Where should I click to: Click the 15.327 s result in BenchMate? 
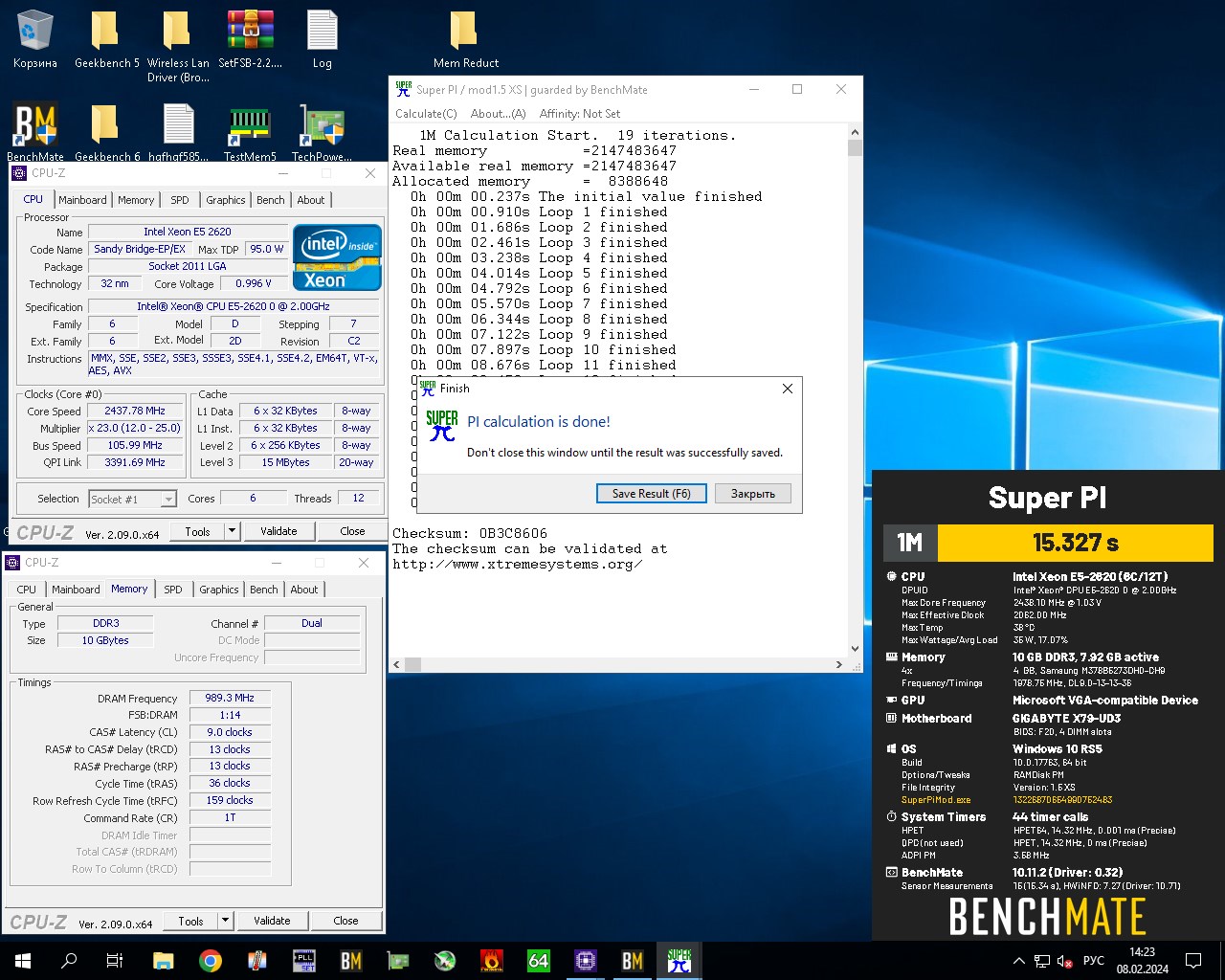[x=1076, y=543]
